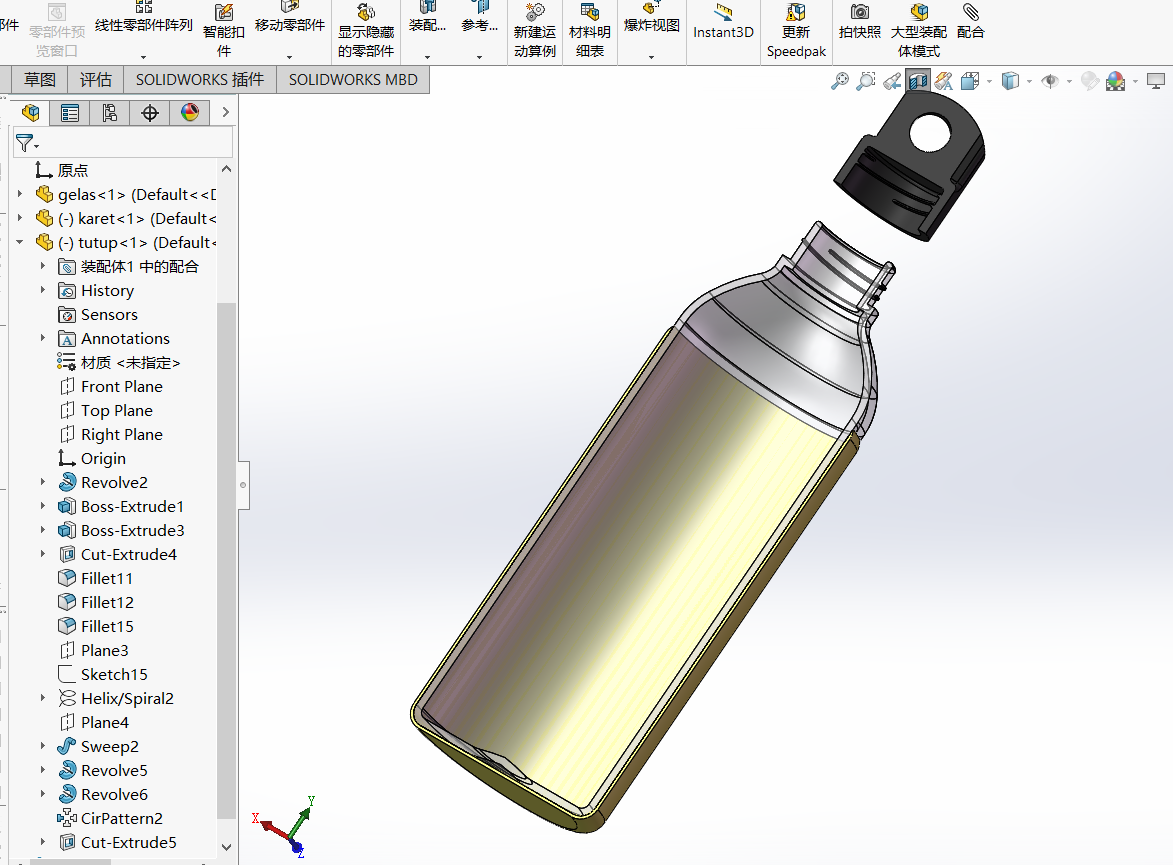Select the Boss-Extrude1 feature
The image size is (1173, 865).
(x=121, y=506)
